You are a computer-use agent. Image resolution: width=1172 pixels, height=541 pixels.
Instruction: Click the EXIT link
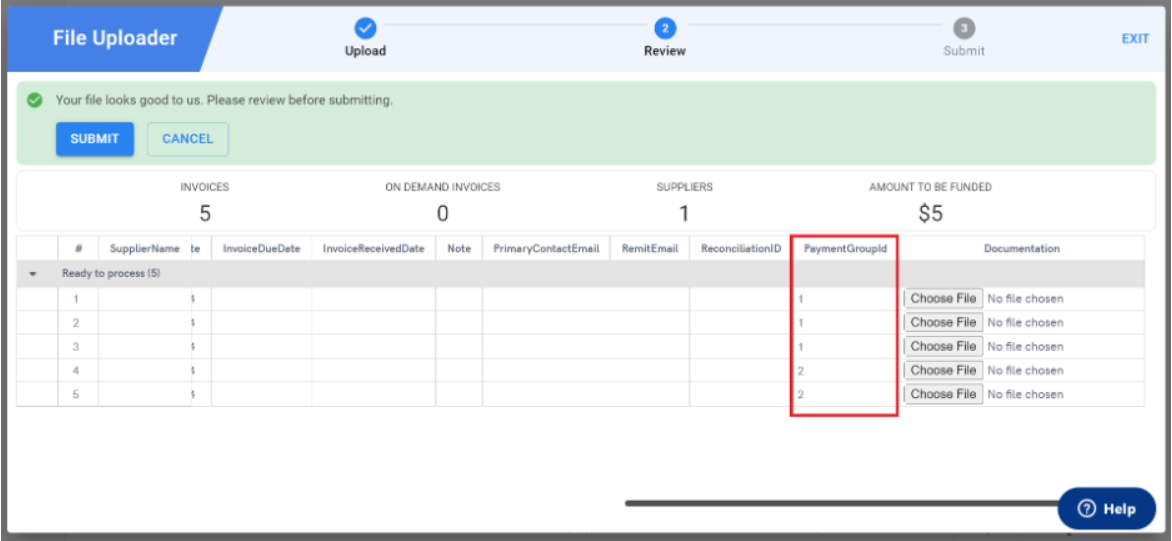pos(1135,39)
